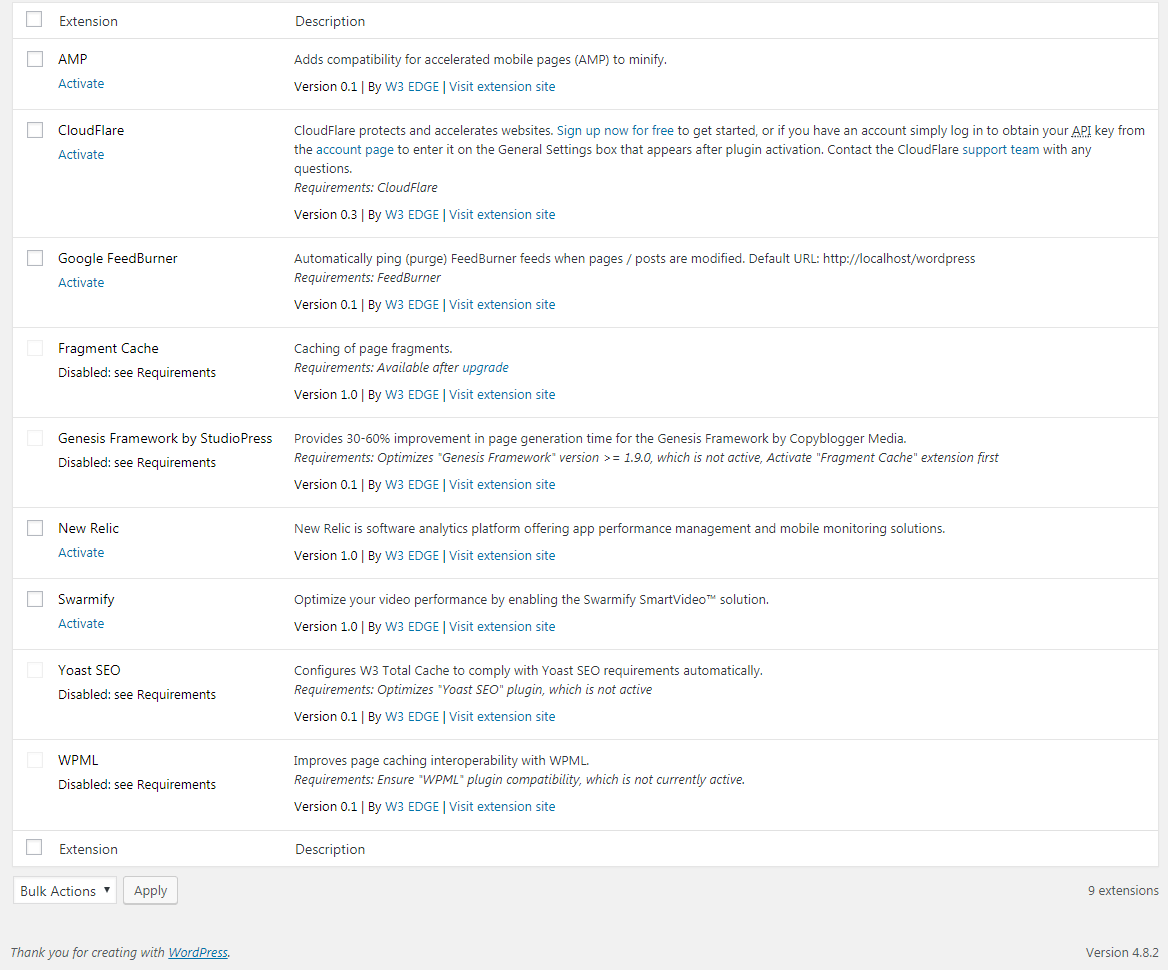Screen dimensions: 1168x971
Task: Open the W3 EDGE link in the Yoast SEO row
Action: pyautogui.click(x=412, y=717)
